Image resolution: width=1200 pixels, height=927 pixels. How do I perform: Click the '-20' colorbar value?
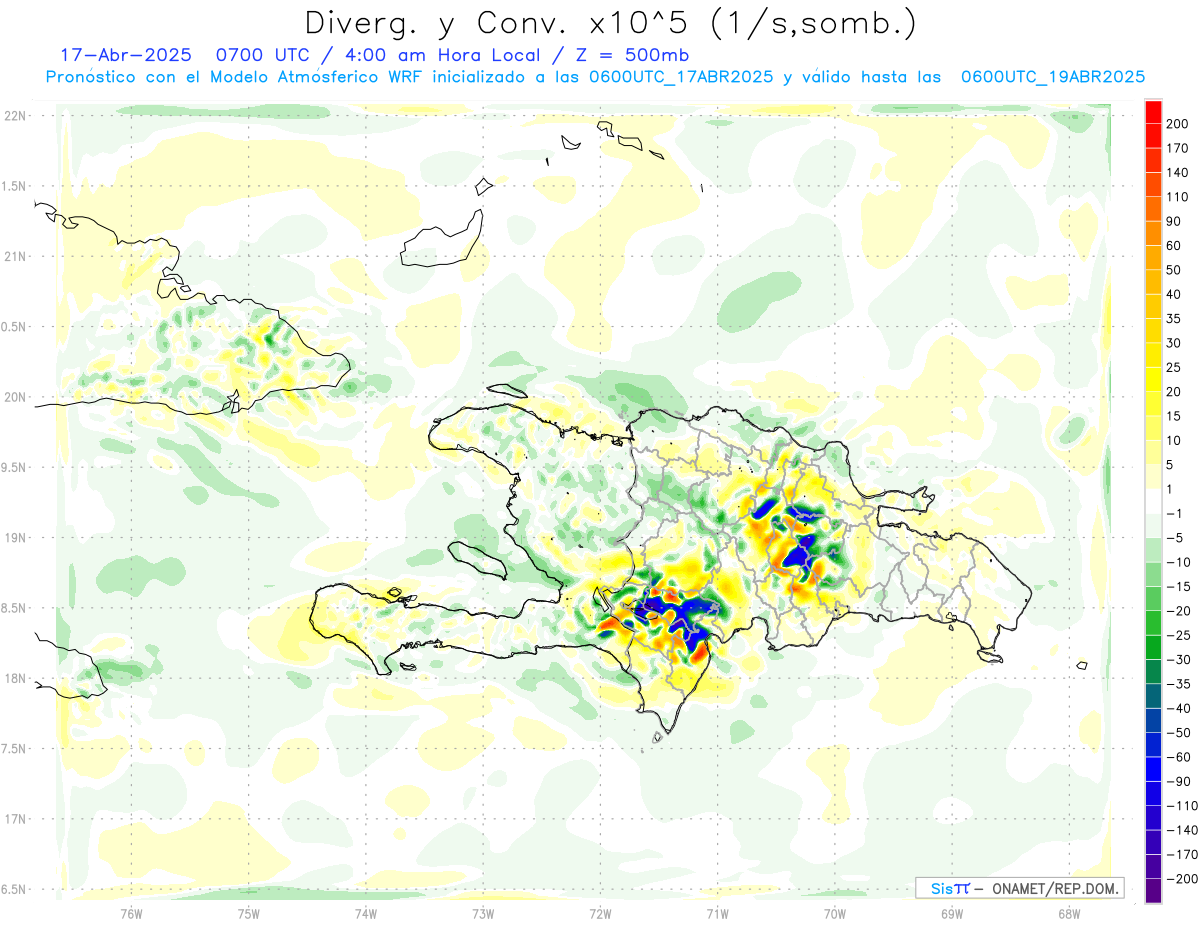click(1180, 611)
